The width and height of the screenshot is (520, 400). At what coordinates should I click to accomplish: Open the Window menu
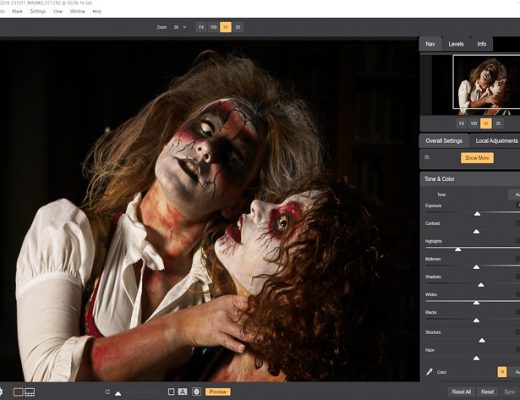(77, 11)
